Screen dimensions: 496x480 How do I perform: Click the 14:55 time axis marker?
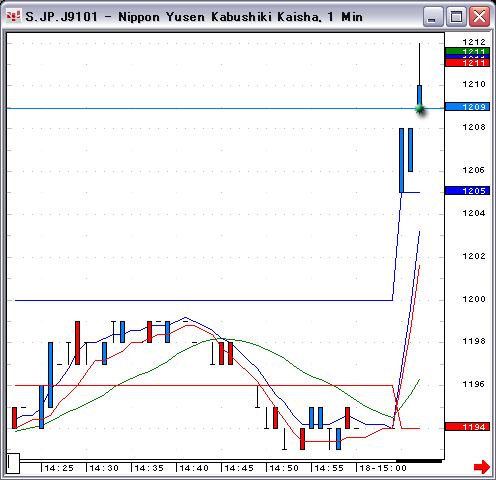click(329, 468)
